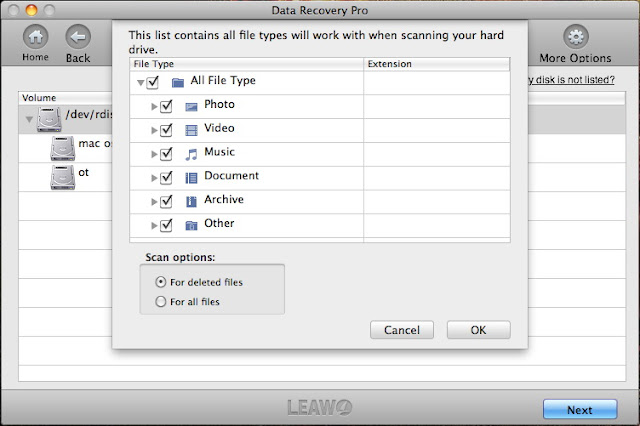
Task: Expand the Video file type row
Action: 154,129
